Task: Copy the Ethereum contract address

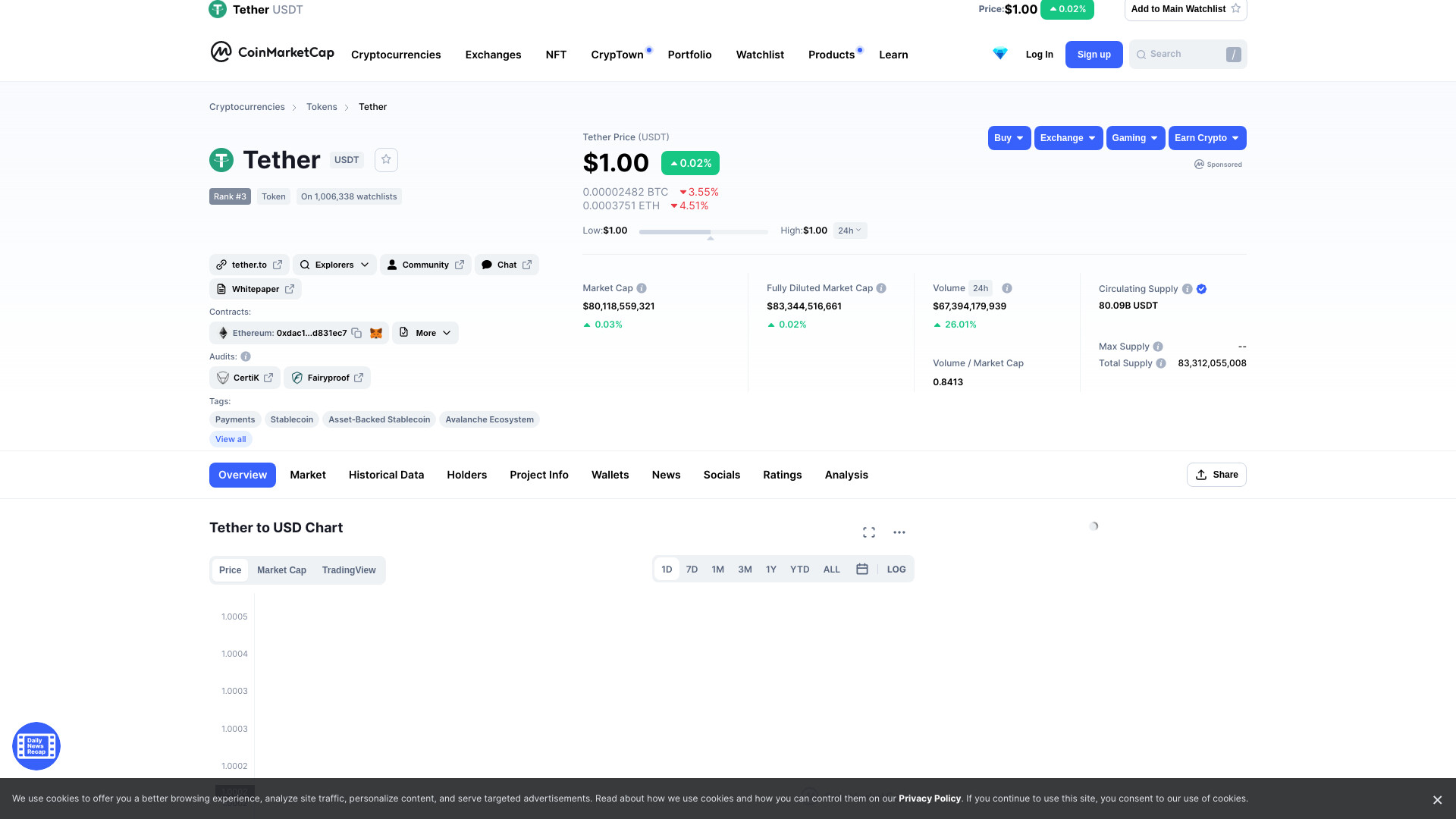Action: coord(356,333)
